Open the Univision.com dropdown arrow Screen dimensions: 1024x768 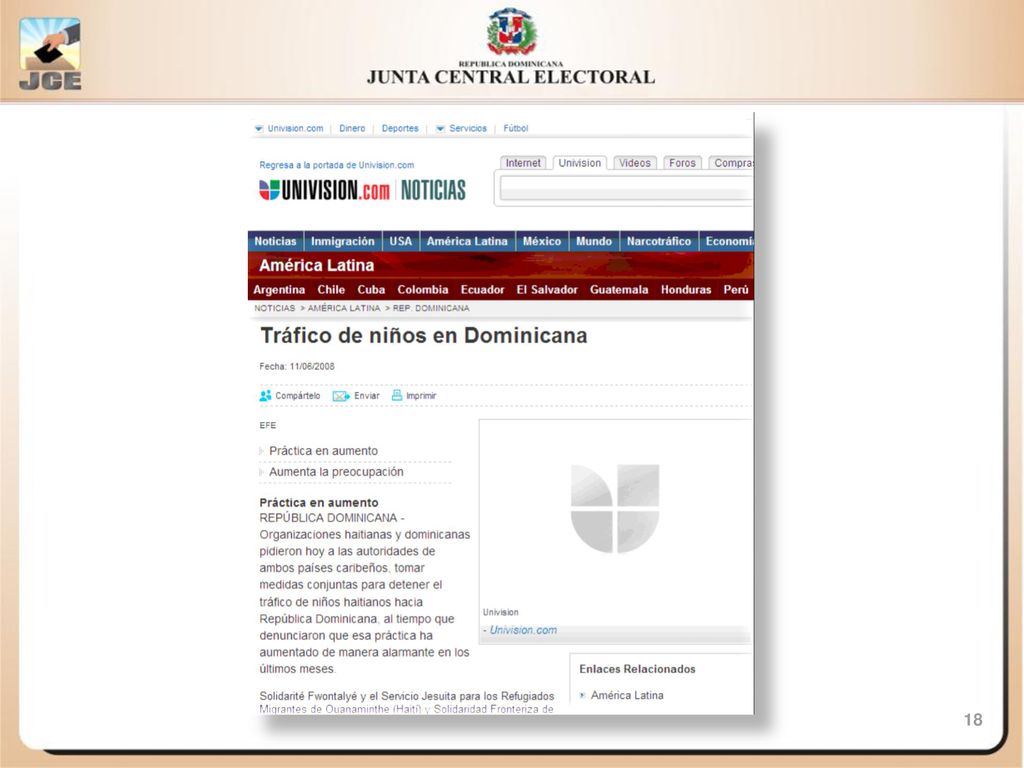[x=259, y=129]
